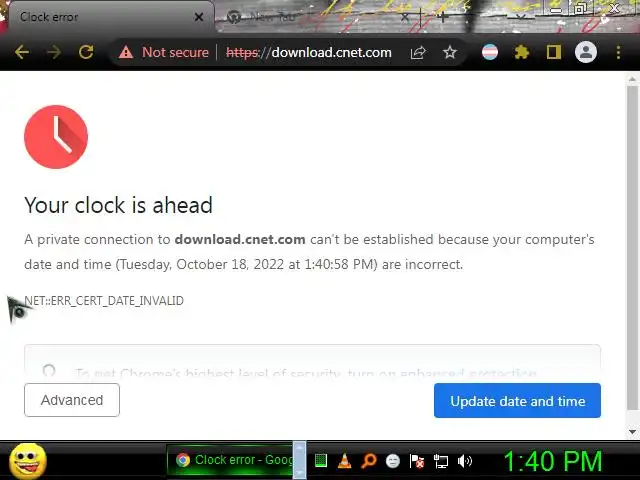Open the Extensions puzzle piece menu
This screenshot has width=640, height=480.
522,52
